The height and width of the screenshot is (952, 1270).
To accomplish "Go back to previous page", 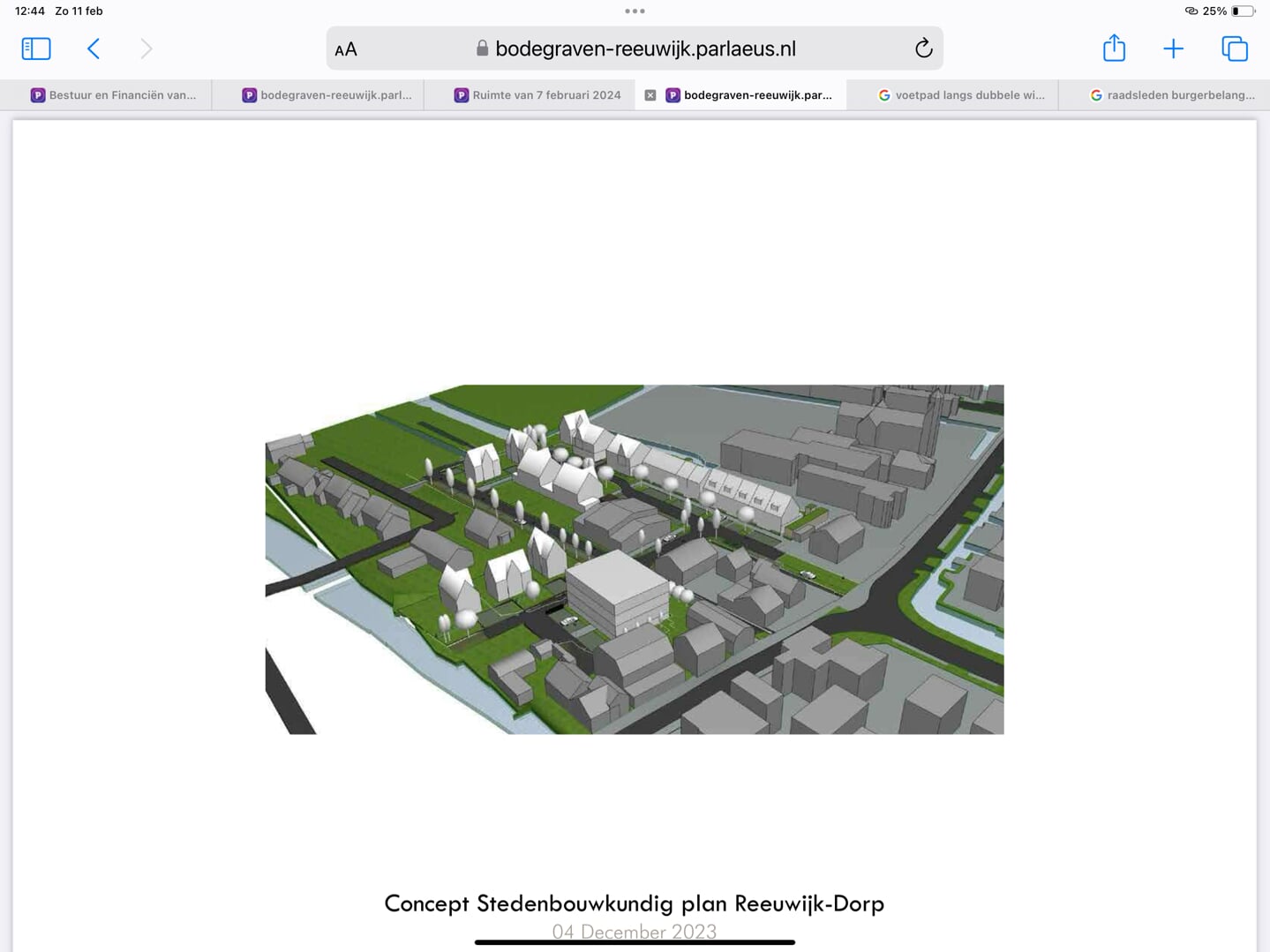I will point(94,49).
